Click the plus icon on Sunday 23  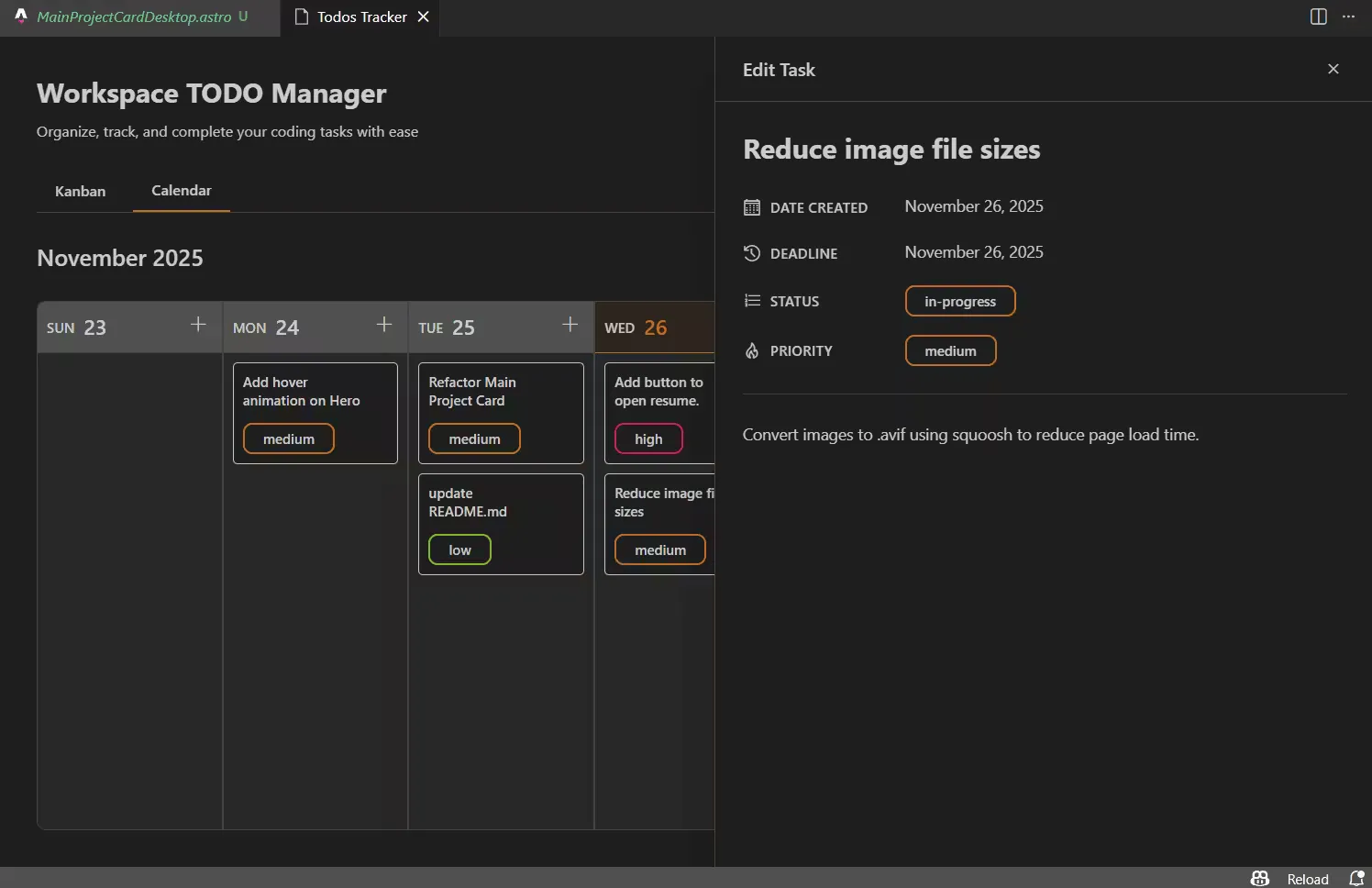tap(198, 325)
